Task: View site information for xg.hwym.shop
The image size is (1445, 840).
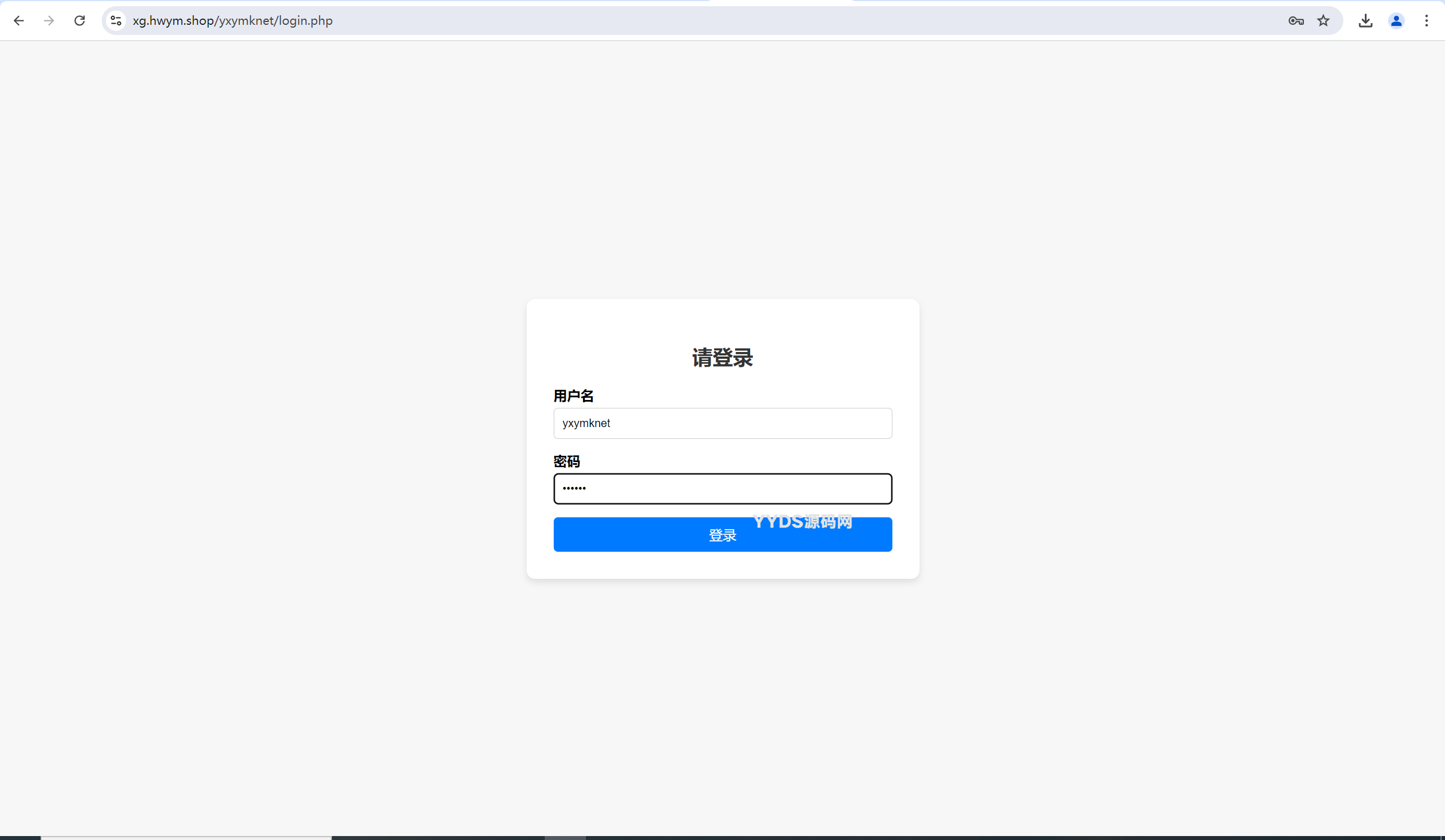Action: tap(116, 21)
